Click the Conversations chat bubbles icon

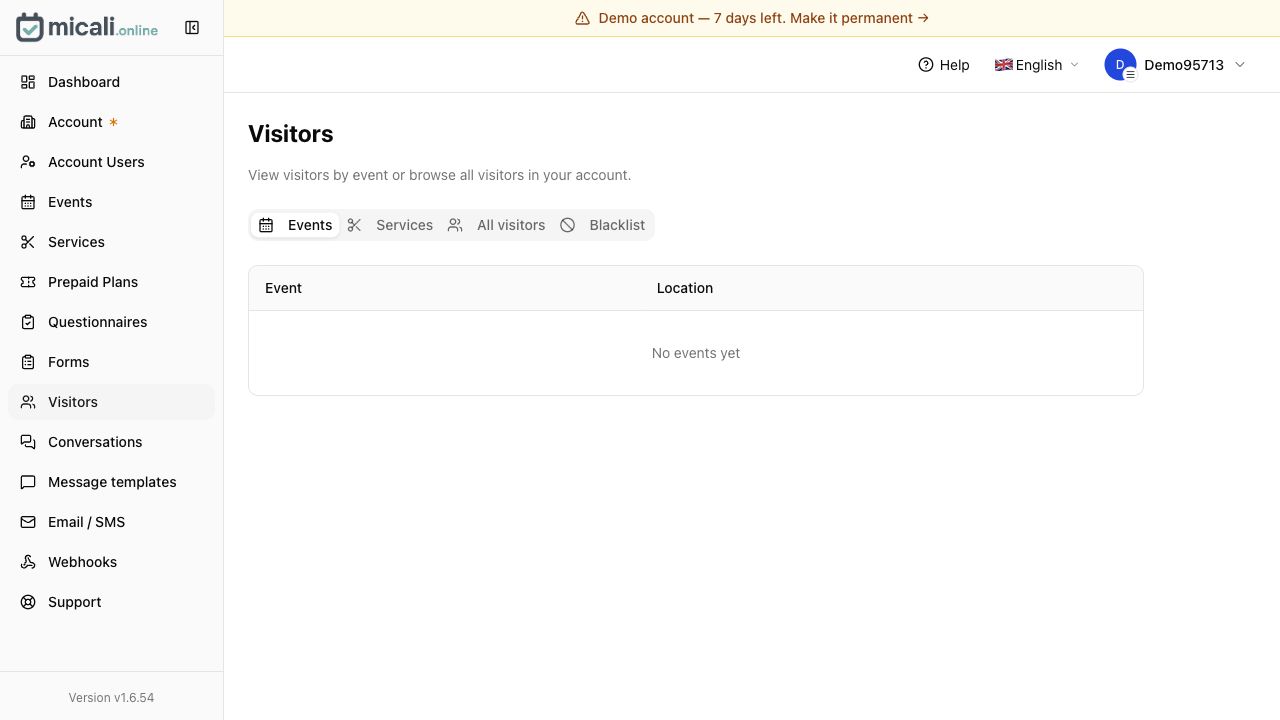pos(28,442)
